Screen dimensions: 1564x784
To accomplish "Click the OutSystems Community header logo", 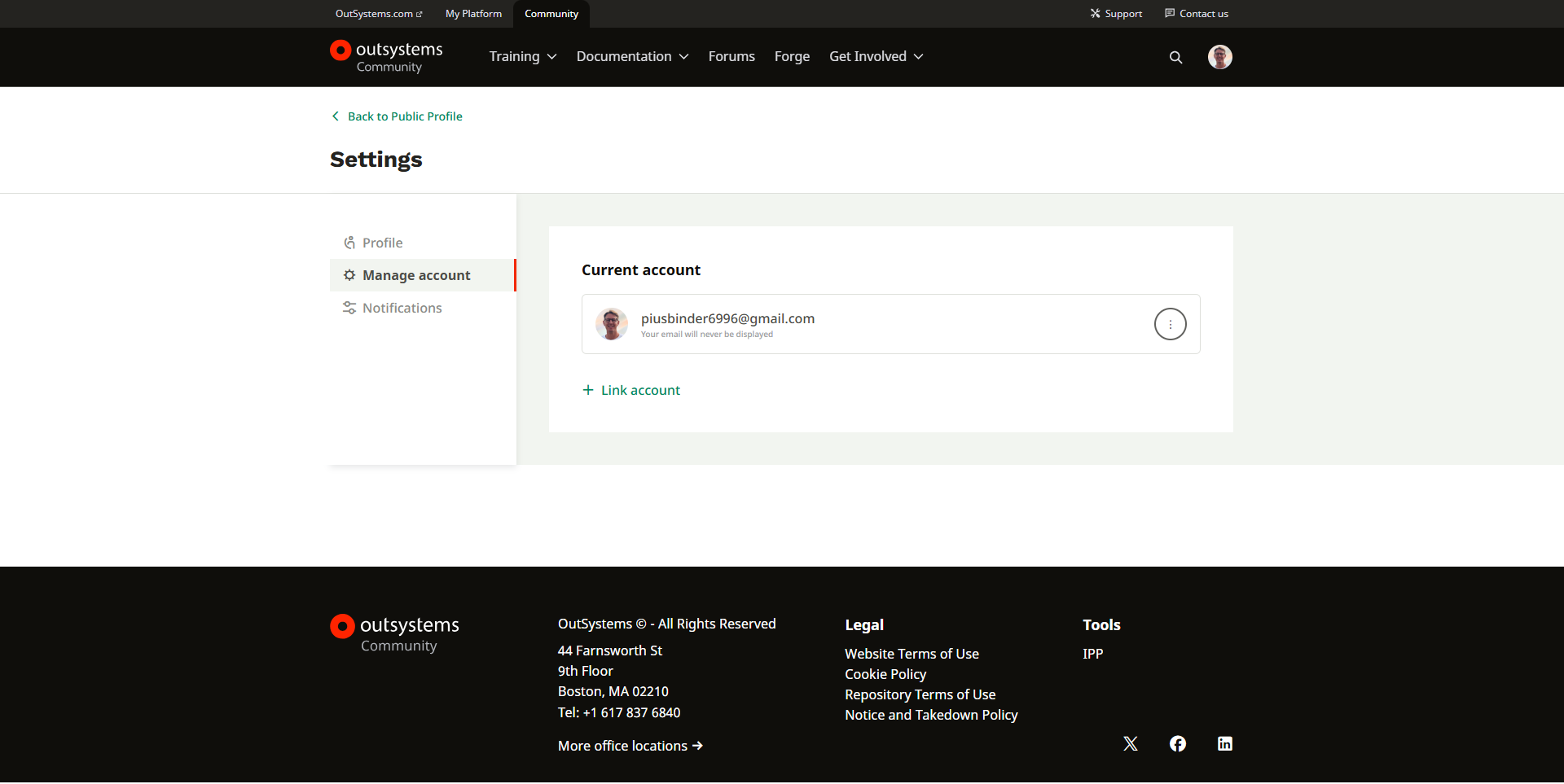I will 387,57.
